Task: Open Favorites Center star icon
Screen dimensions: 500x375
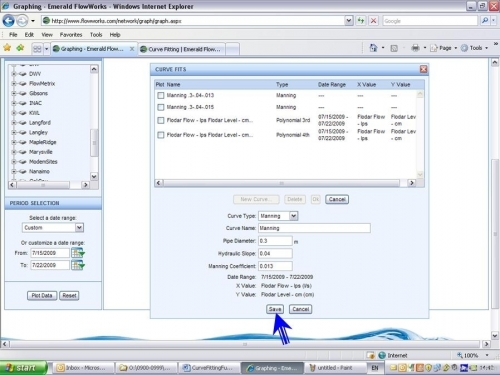Action: tap(7, 48)
